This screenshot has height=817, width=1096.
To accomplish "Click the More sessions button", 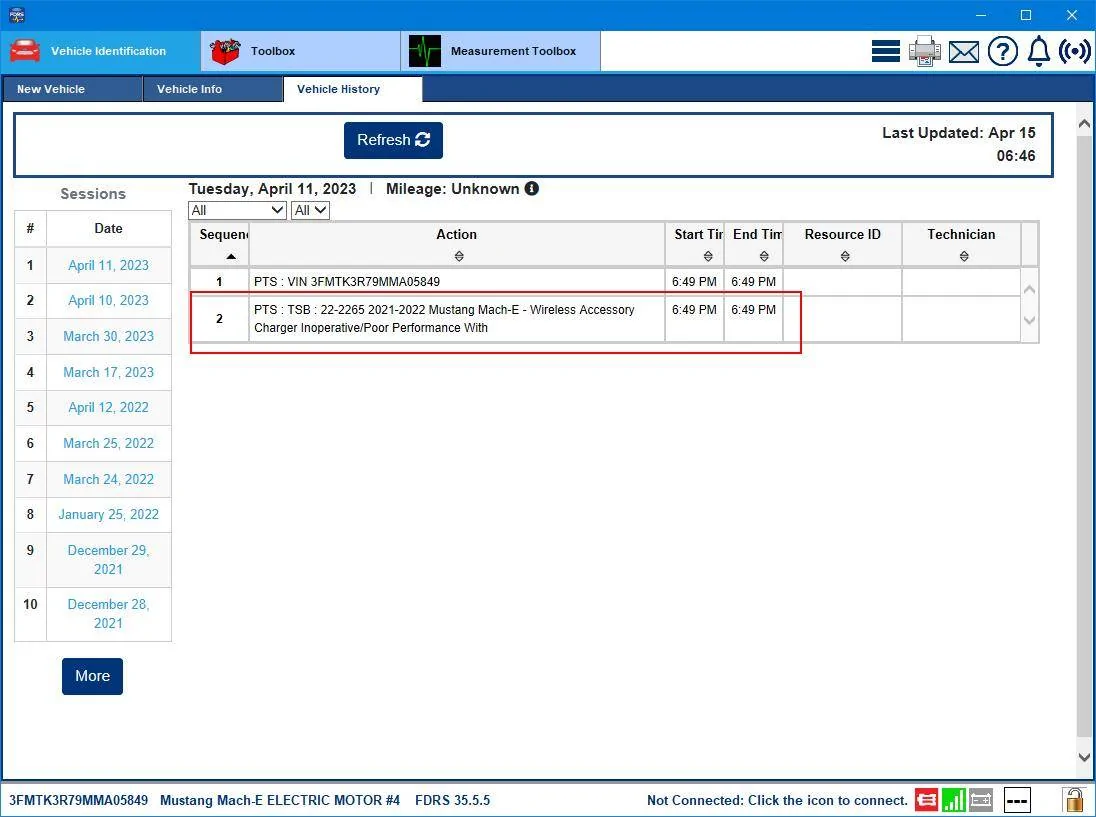I will [92, 677].
